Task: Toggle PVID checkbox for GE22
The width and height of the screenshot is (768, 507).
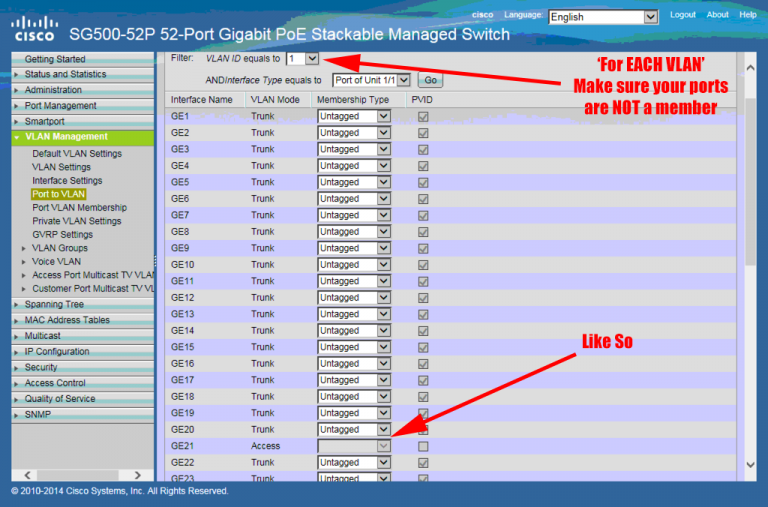Action: [x=423, y=463]
